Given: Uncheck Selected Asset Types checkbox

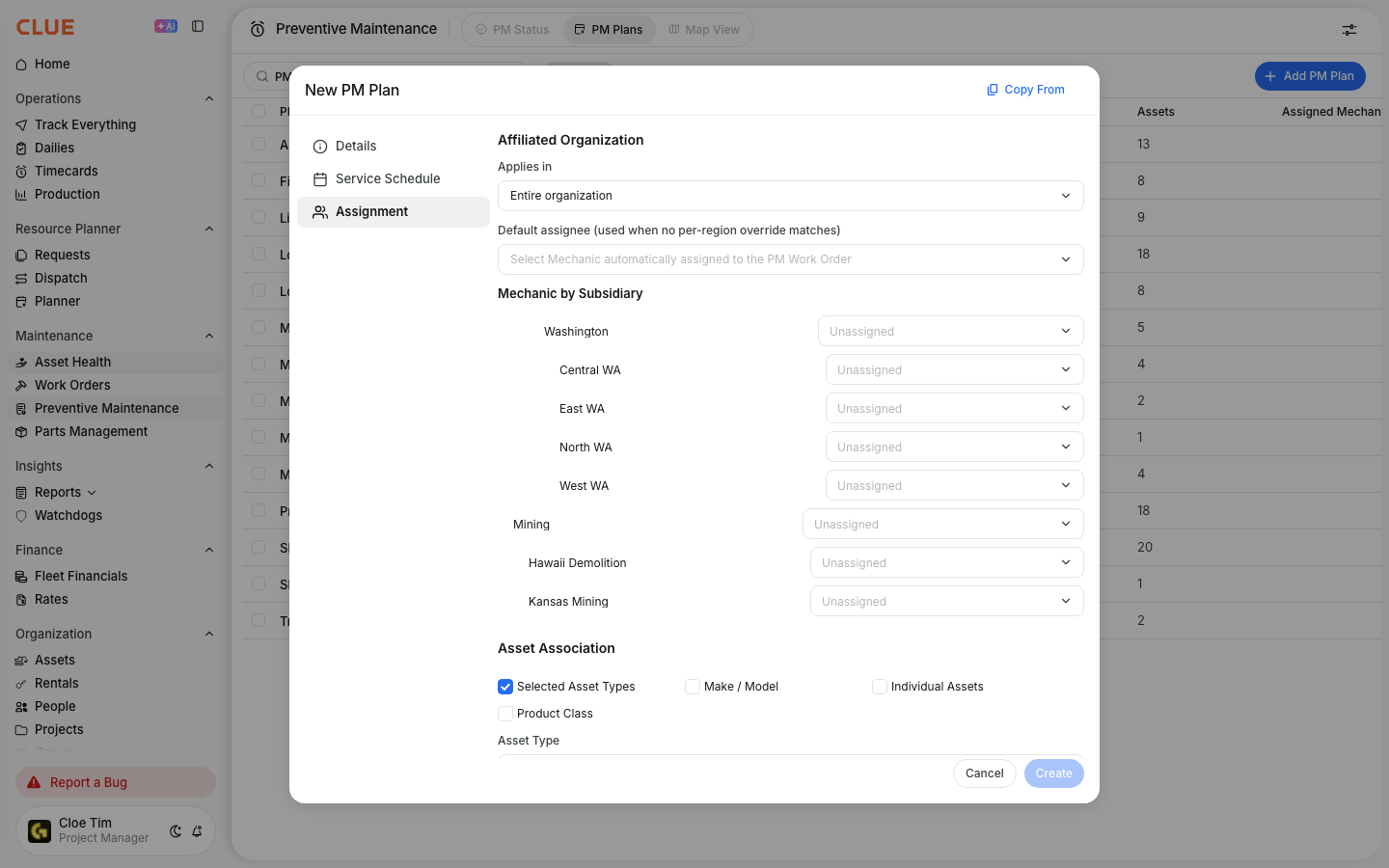Looking at the screenshot, I should coord(505,687).
